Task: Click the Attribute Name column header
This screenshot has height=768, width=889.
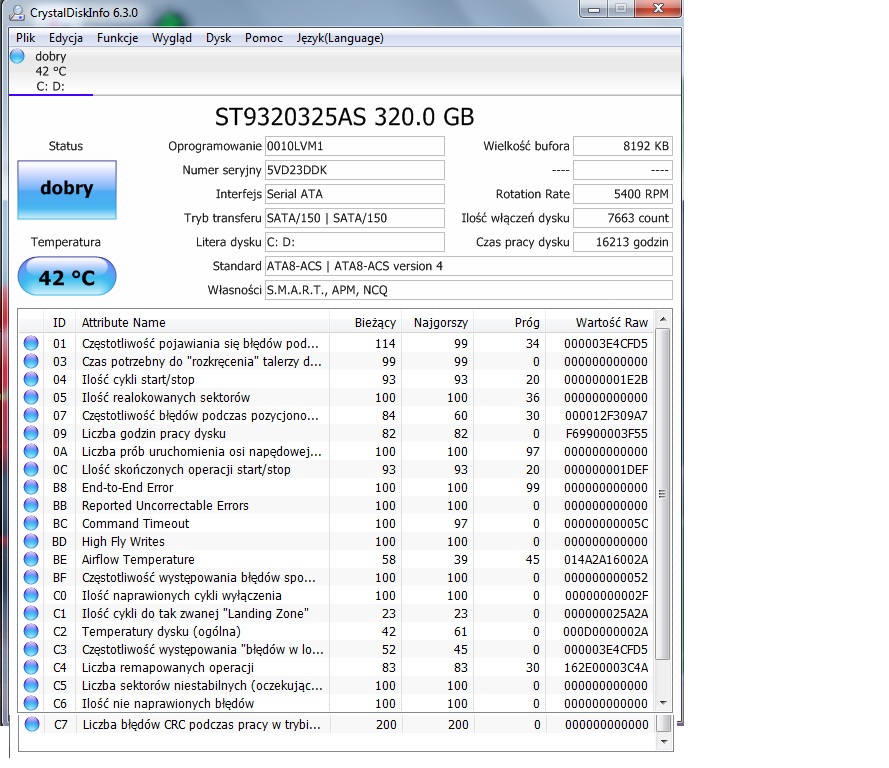Action: point(202,323)
